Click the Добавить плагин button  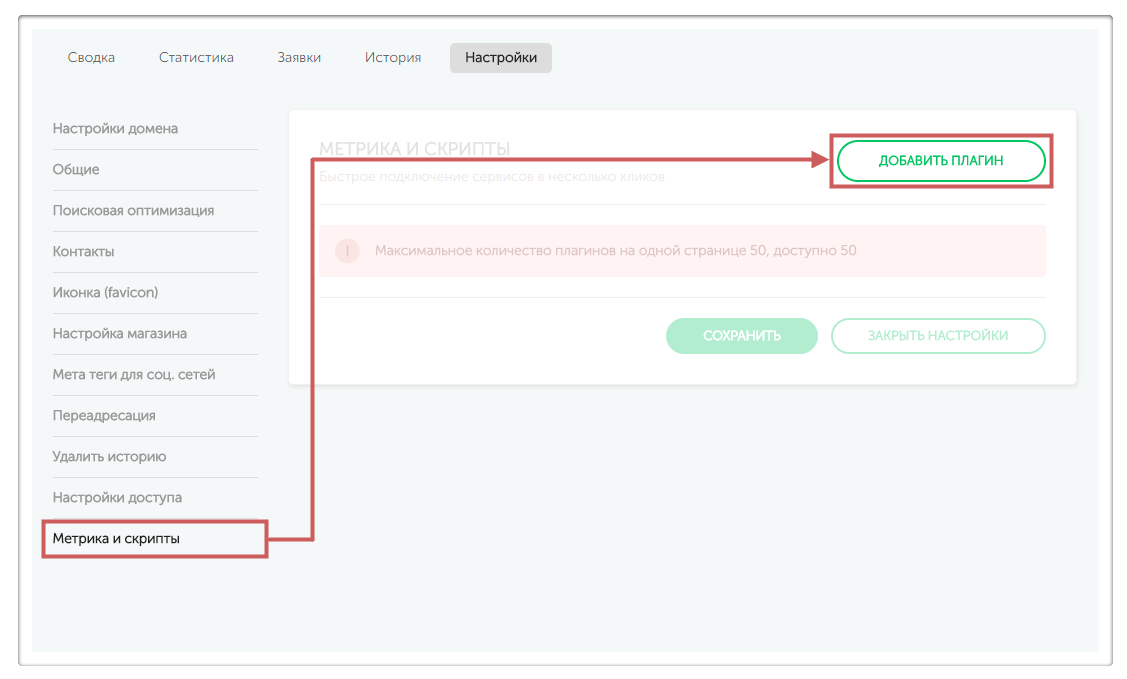point(940,161)
